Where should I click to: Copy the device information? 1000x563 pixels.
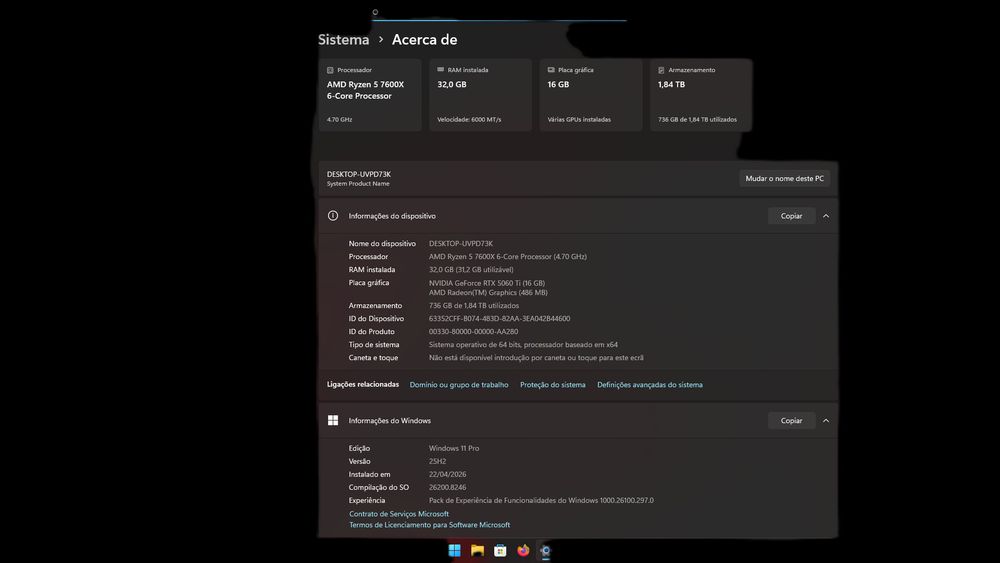point(791,216)
